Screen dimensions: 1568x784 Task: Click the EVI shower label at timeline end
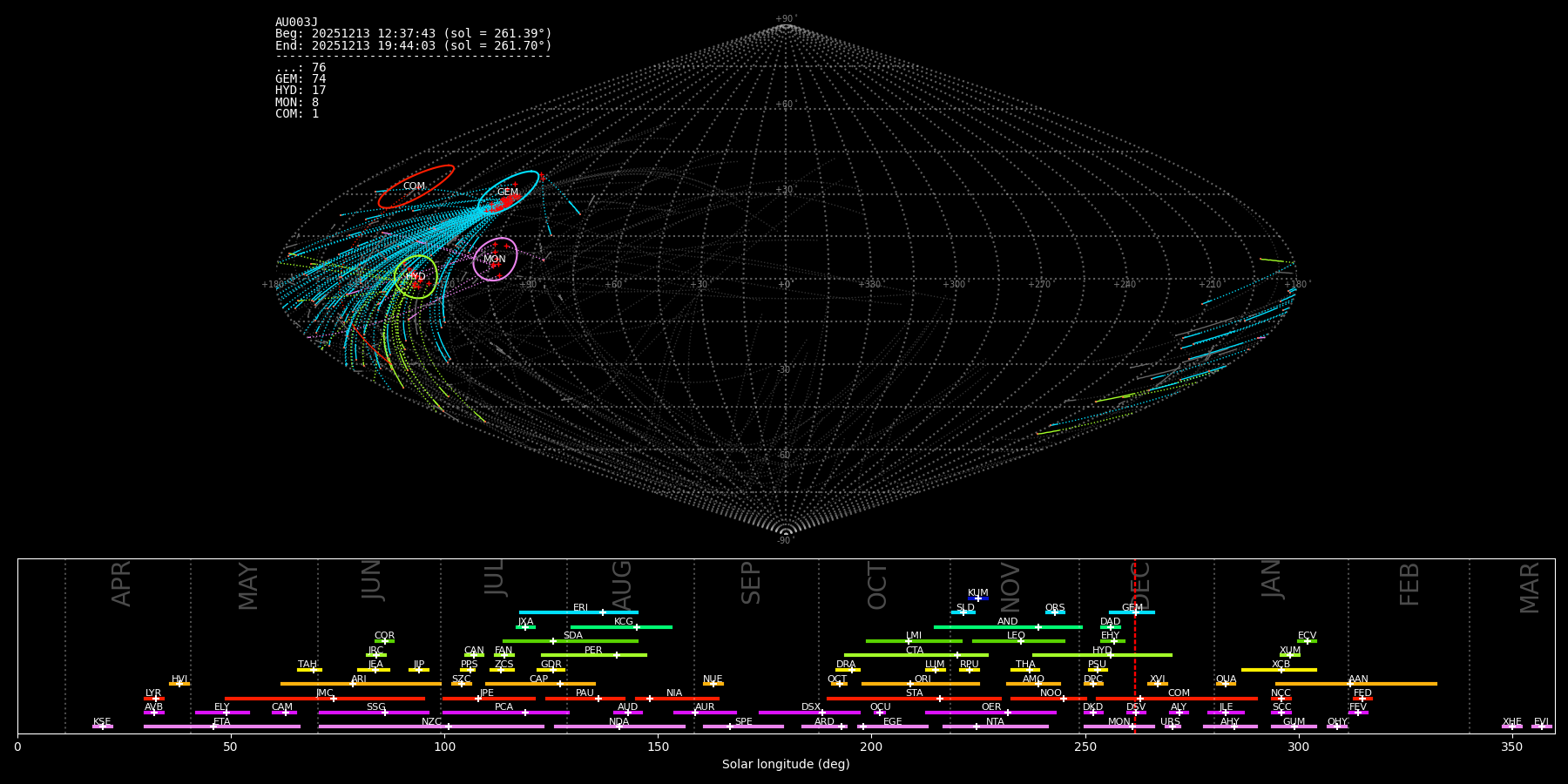[x=1541, y=722]
